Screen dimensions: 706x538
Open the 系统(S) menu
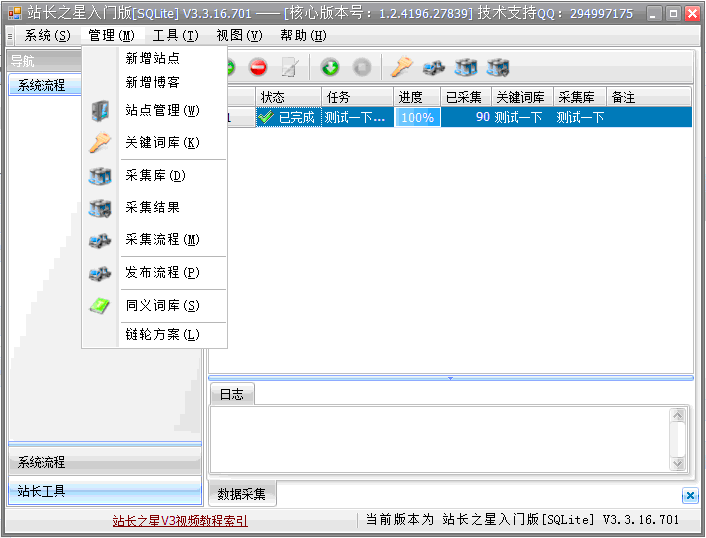point(47,36)
